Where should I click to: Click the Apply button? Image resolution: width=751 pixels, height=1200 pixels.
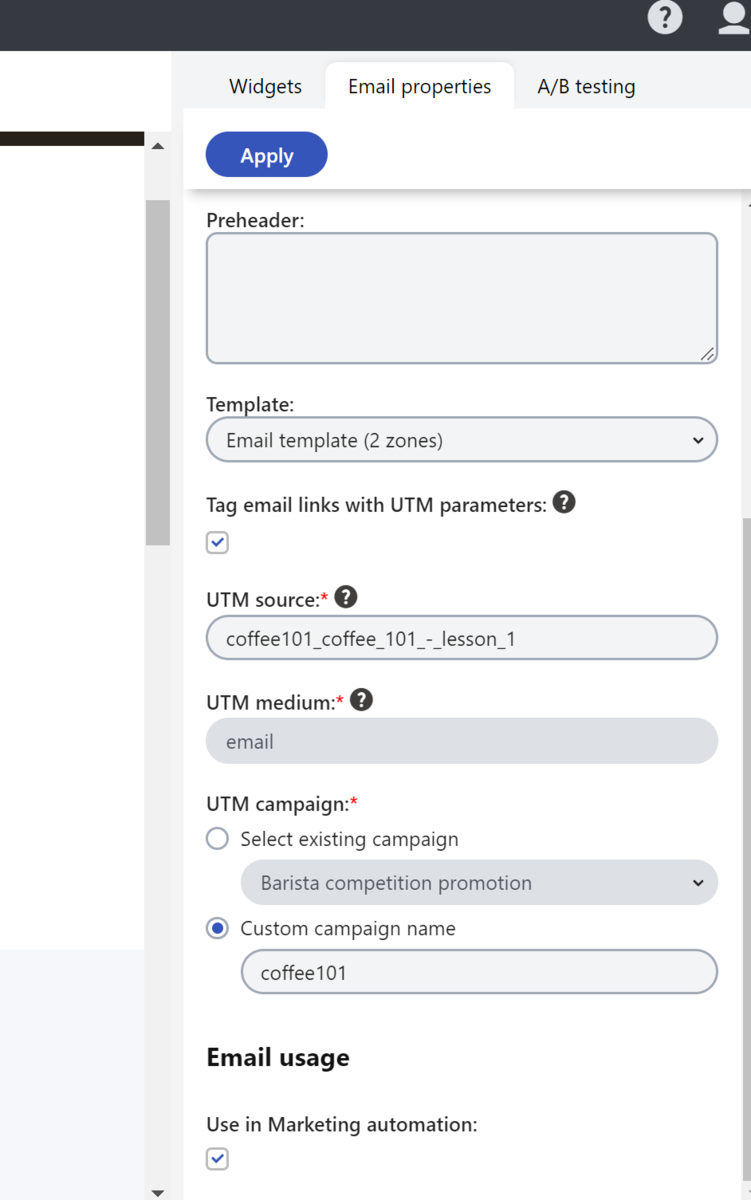267,155
